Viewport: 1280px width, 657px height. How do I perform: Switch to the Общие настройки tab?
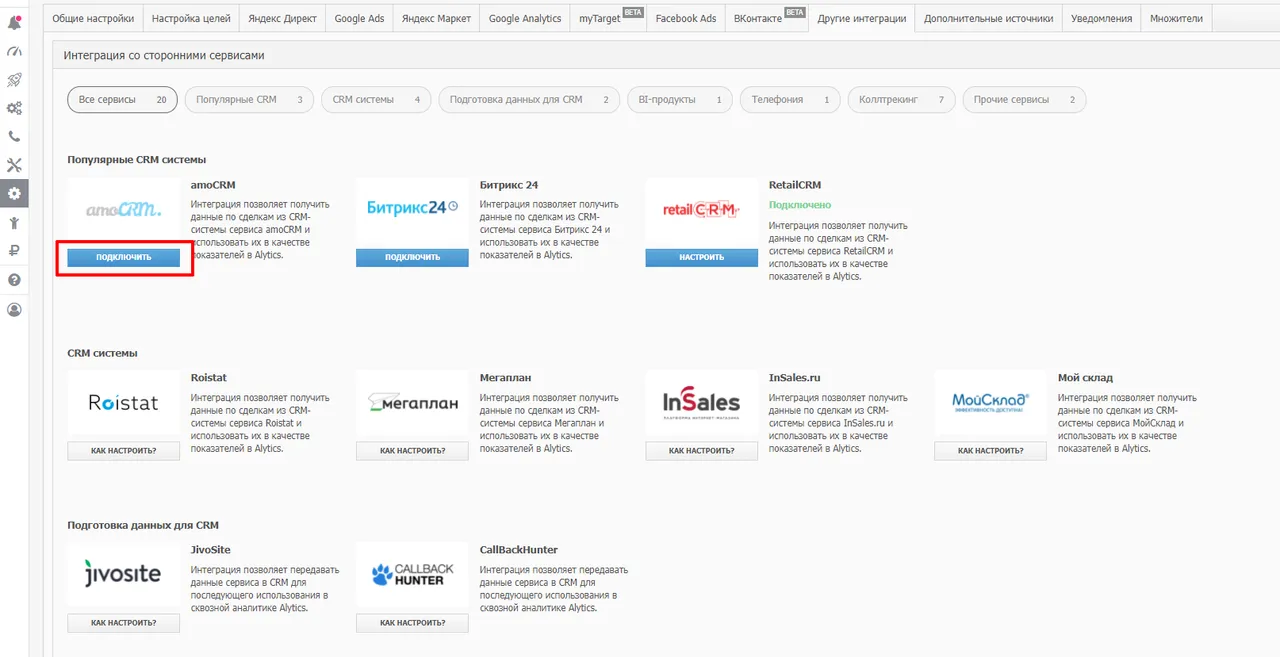[94, 18]
